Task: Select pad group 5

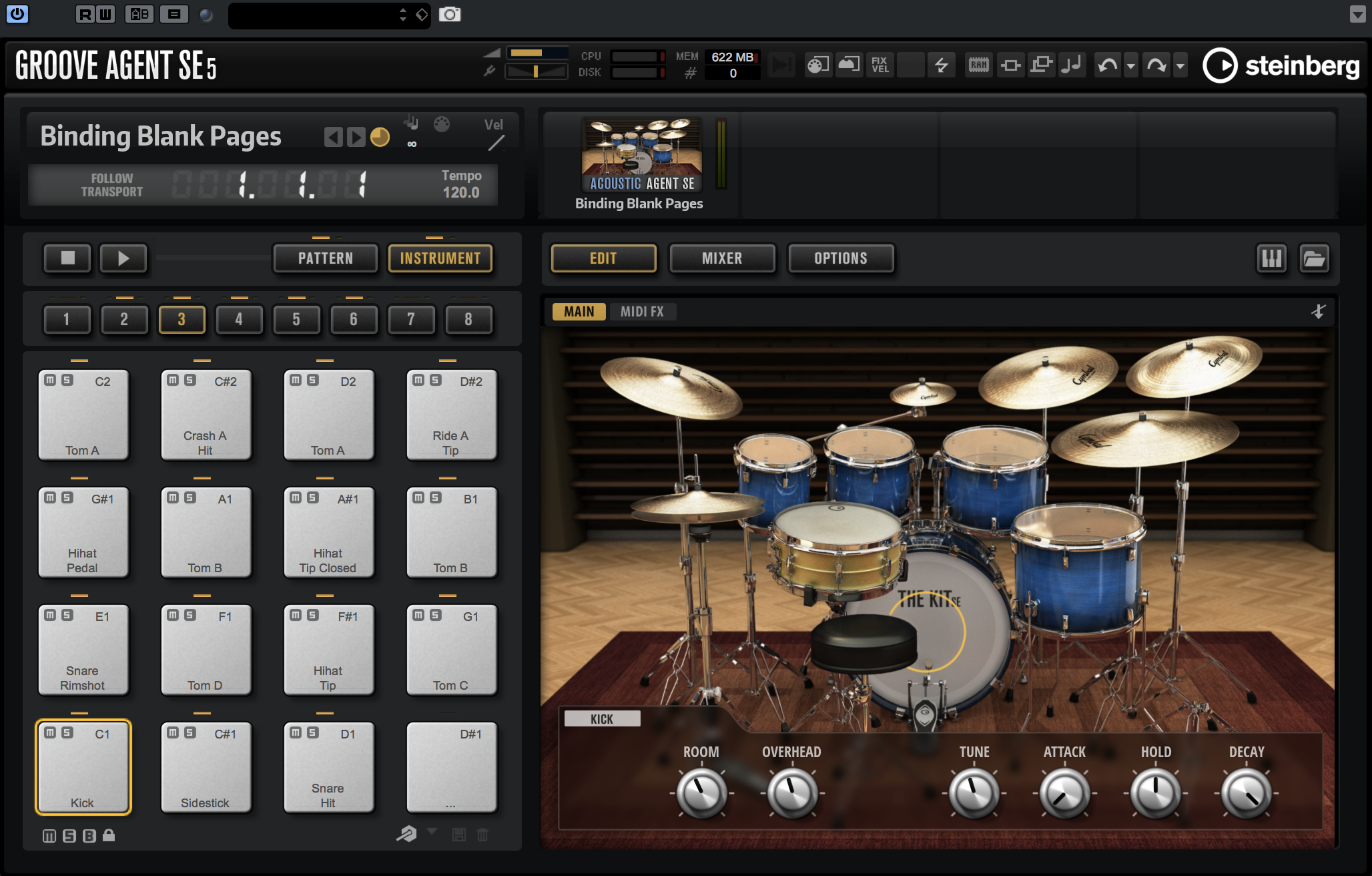Action: [296, 319]
